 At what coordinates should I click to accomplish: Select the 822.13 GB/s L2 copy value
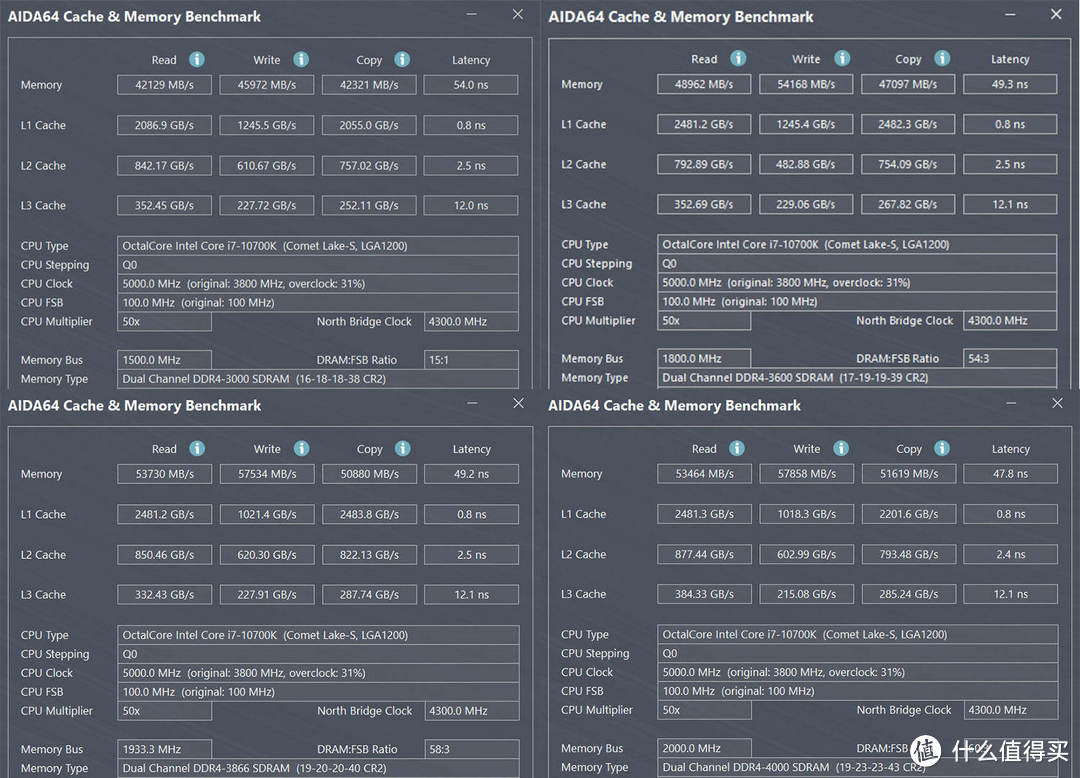pyautogui.click(x=370, y=555)
